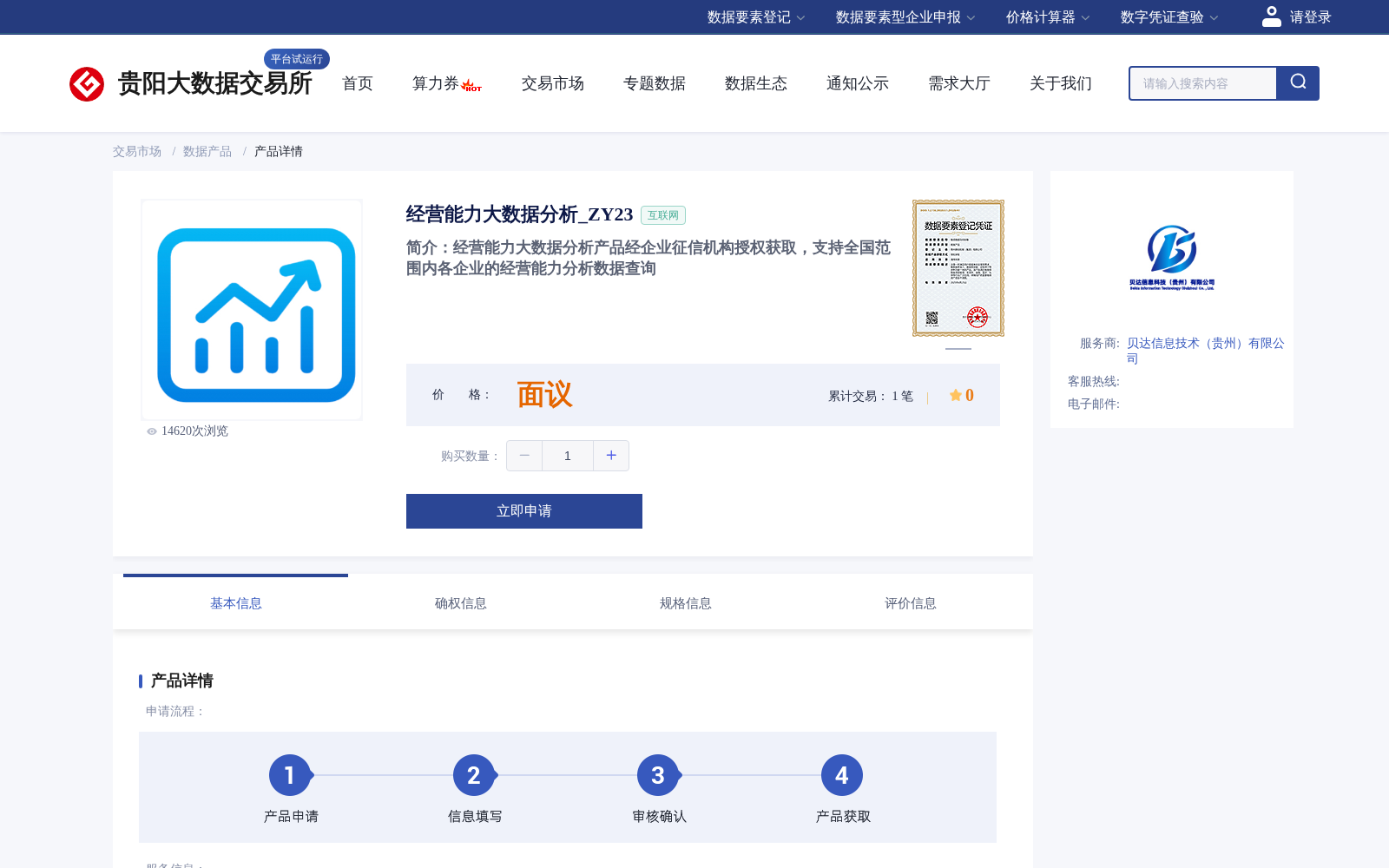Click the search magnifier button

[x=1298, y=83]
